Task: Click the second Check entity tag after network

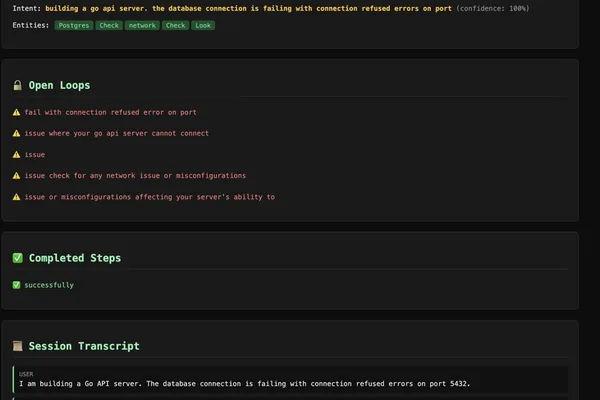Action: (x=175, y=25)
